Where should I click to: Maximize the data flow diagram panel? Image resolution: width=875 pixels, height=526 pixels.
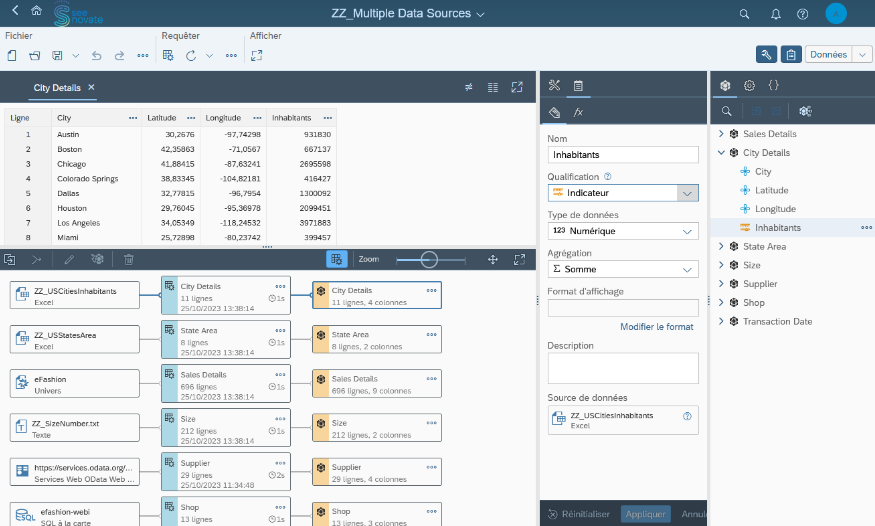[x=520, y=259]
